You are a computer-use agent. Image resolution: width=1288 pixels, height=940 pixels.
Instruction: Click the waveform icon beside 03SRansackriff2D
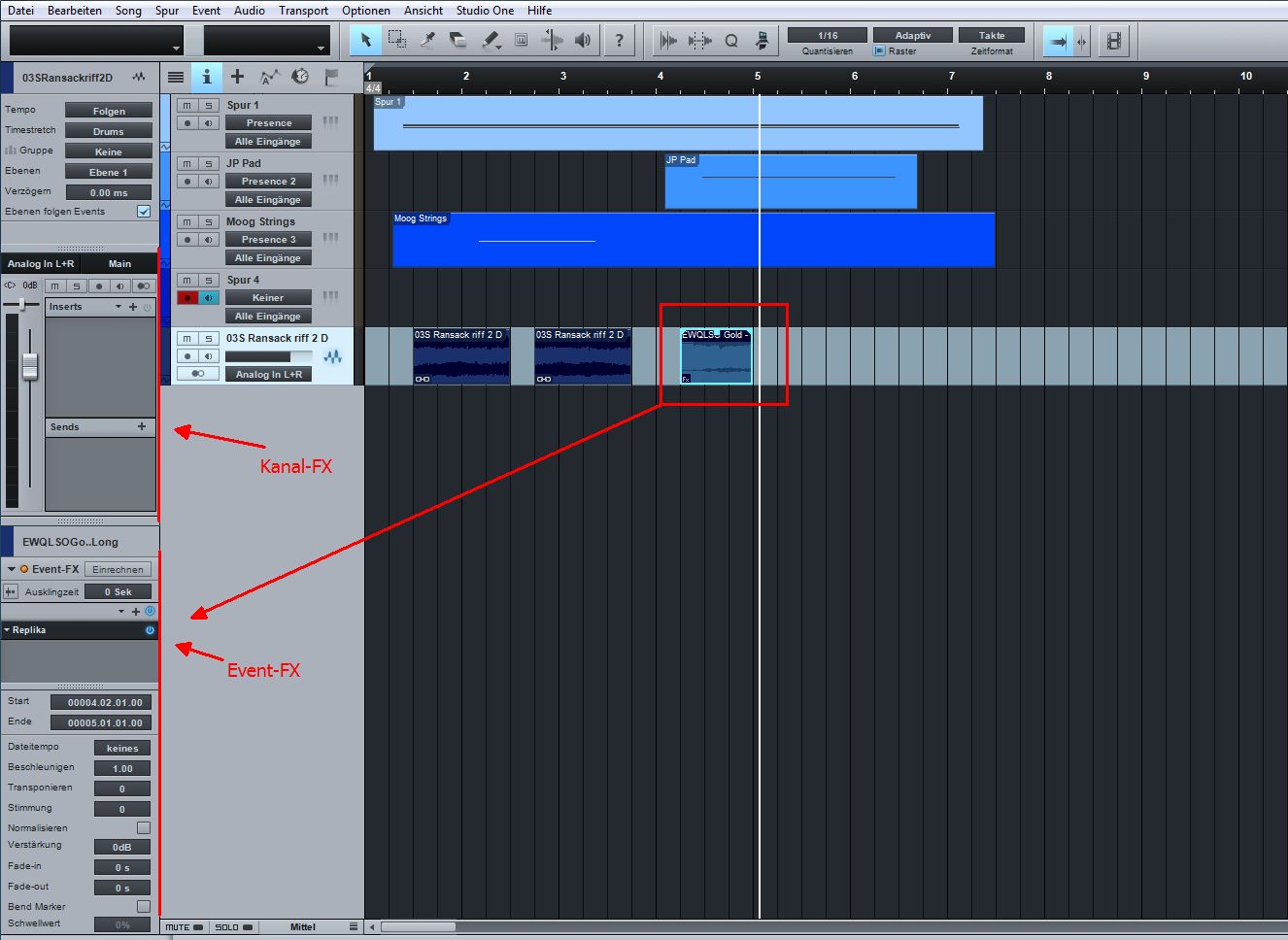click(x=140, y=77)
